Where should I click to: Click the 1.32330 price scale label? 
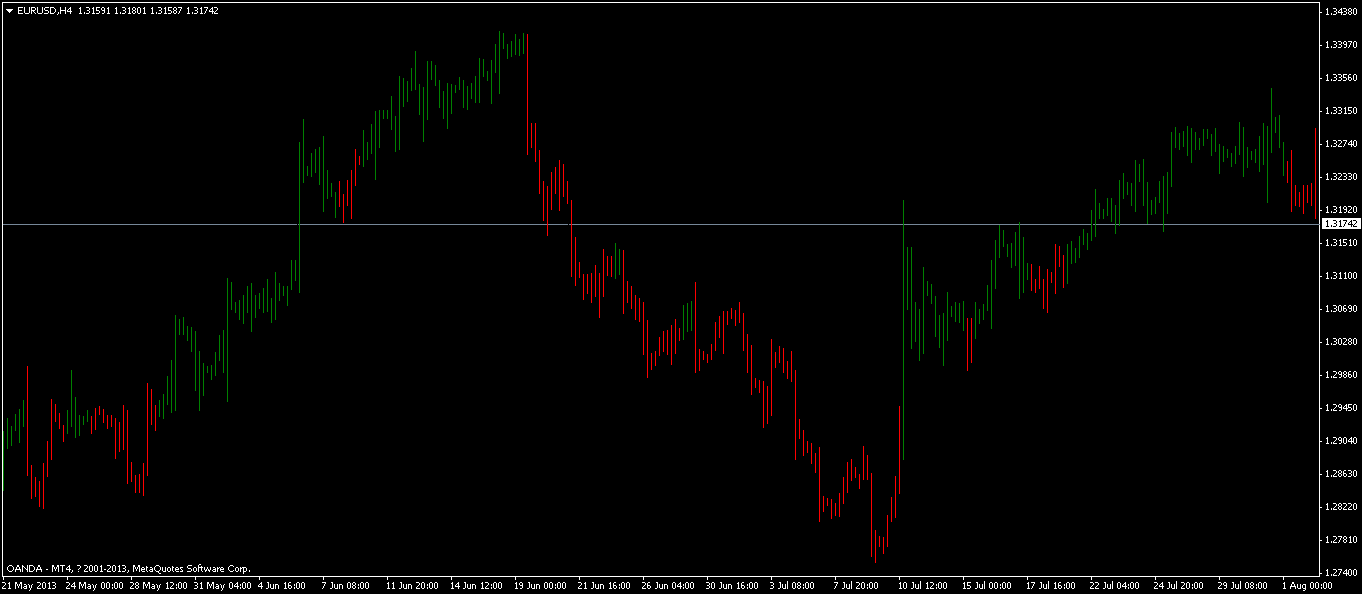(1340, 176)
